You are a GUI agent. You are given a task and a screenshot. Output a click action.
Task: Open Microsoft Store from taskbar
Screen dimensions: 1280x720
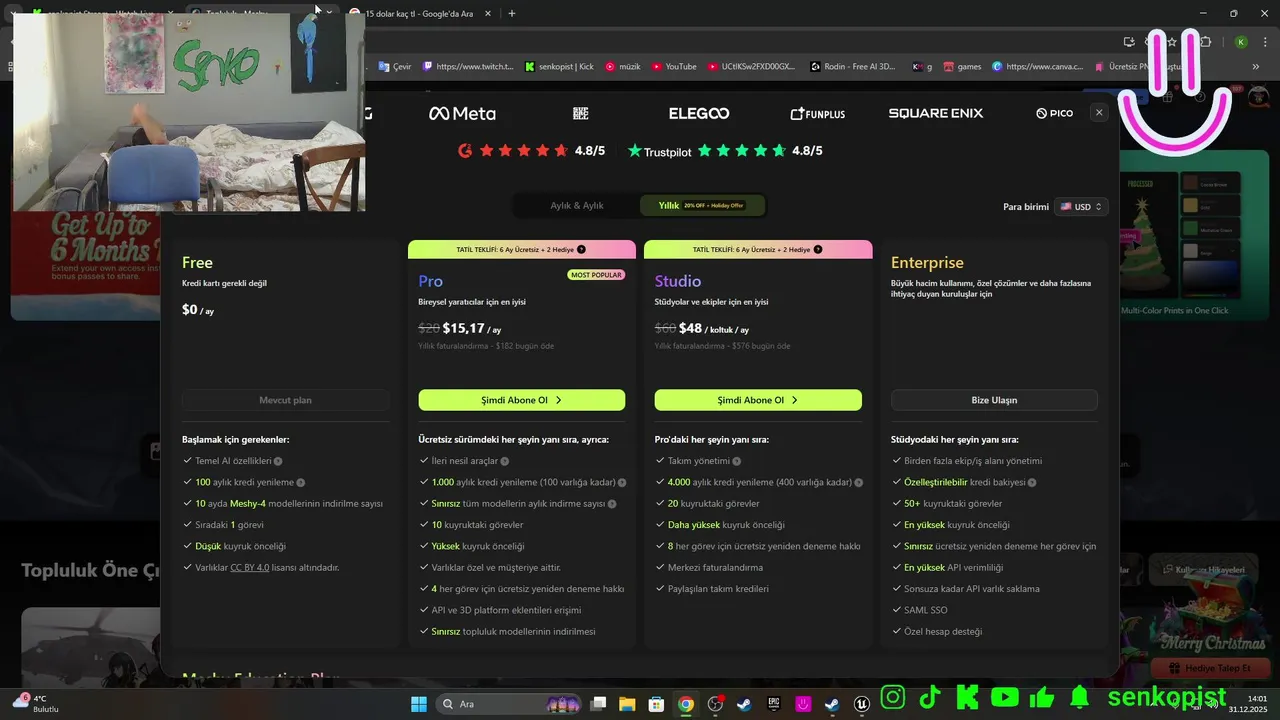click(656, 704)
